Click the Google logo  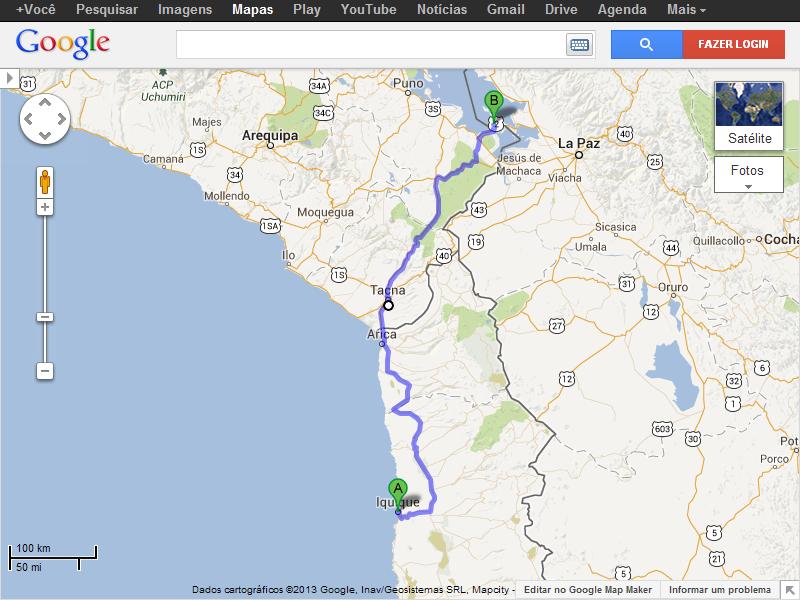point(63,43)
